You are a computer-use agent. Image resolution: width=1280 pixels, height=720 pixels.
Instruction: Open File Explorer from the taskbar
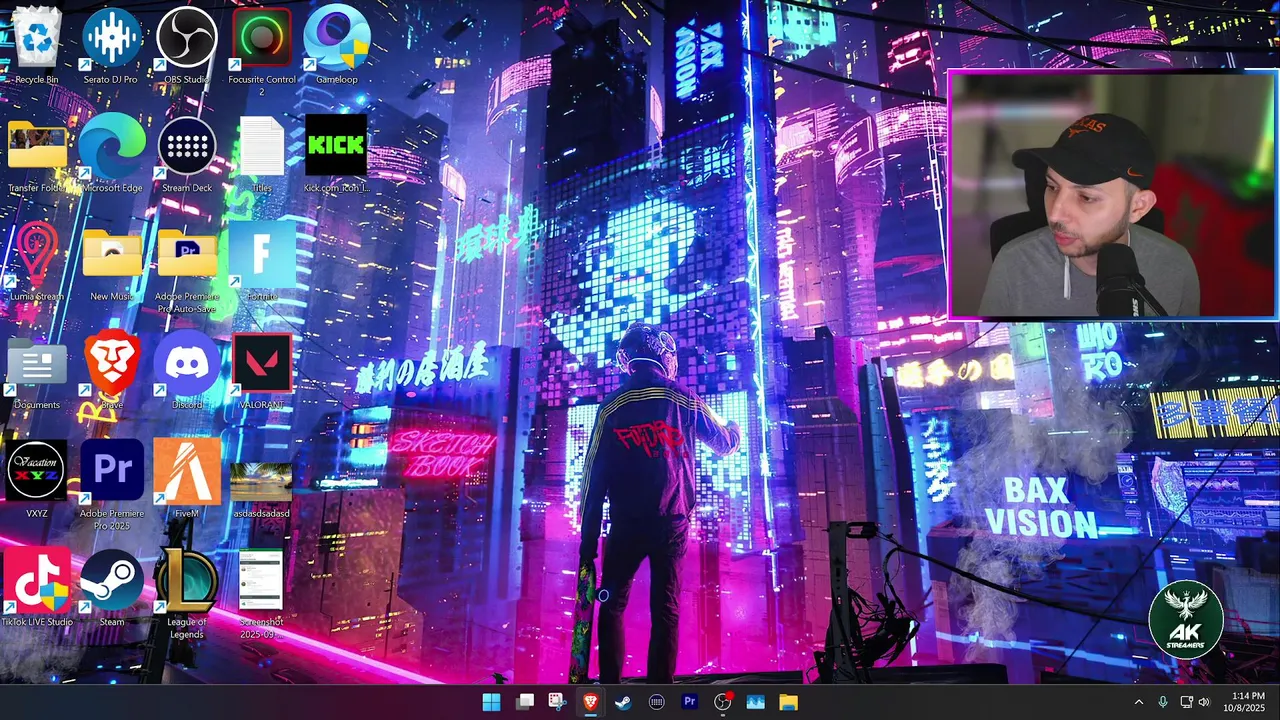pyautogui.click(x=788, y=702)
